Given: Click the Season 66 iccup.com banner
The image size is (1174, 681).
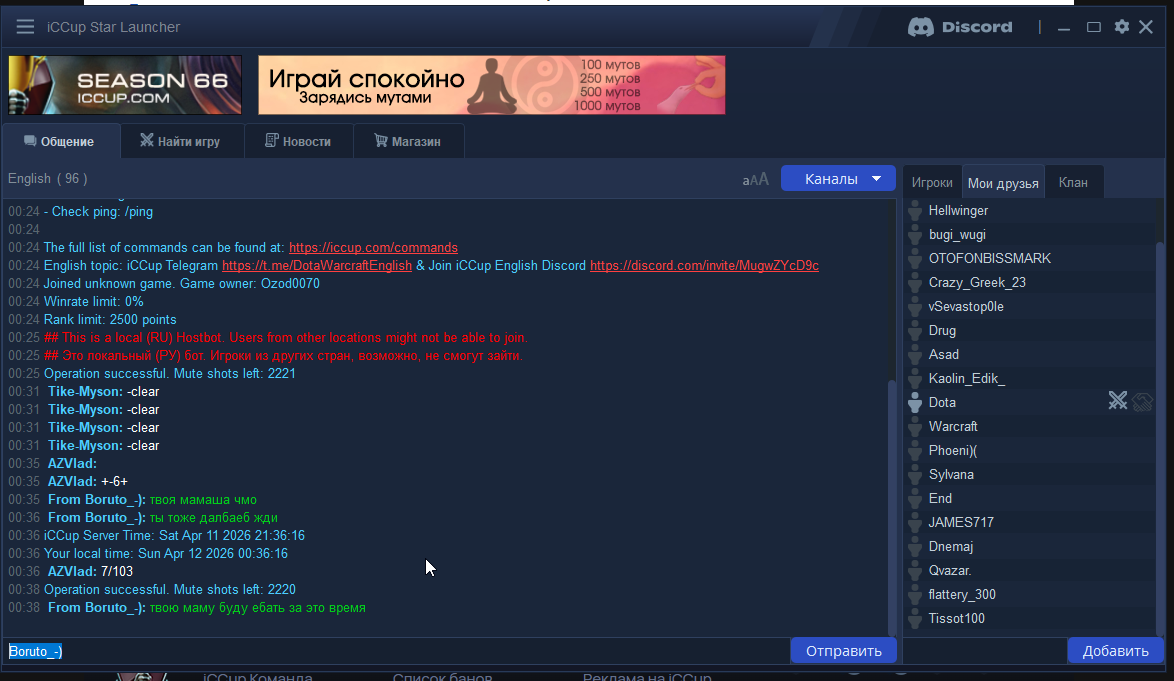Looking at the screenshot, I should [x=125, y=85].
